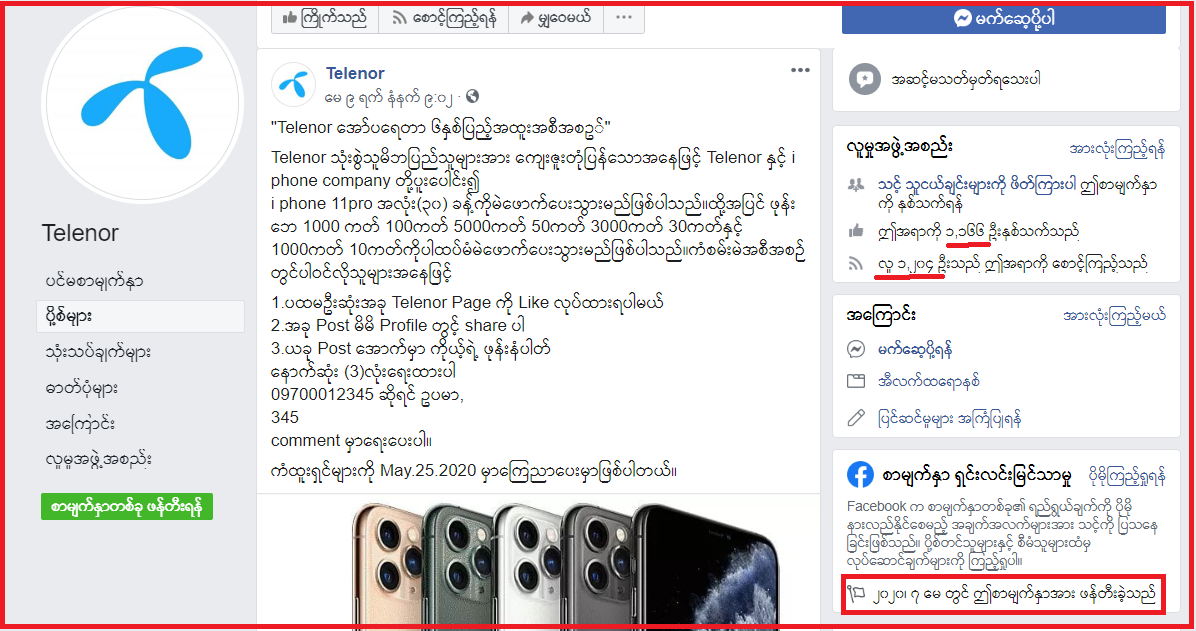Click the globe privacy icon on post
Viewport: 1196px width, 631px height.
(473, 96)
